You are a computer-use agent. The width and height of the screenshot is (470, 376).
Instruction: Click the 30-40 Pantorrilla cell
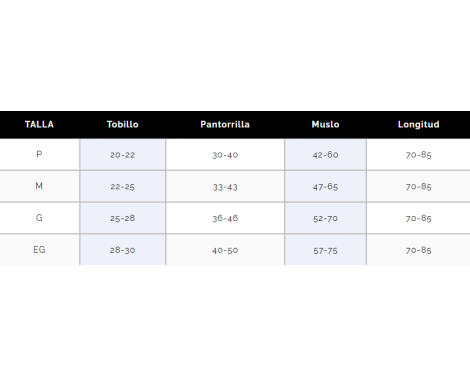225,155
